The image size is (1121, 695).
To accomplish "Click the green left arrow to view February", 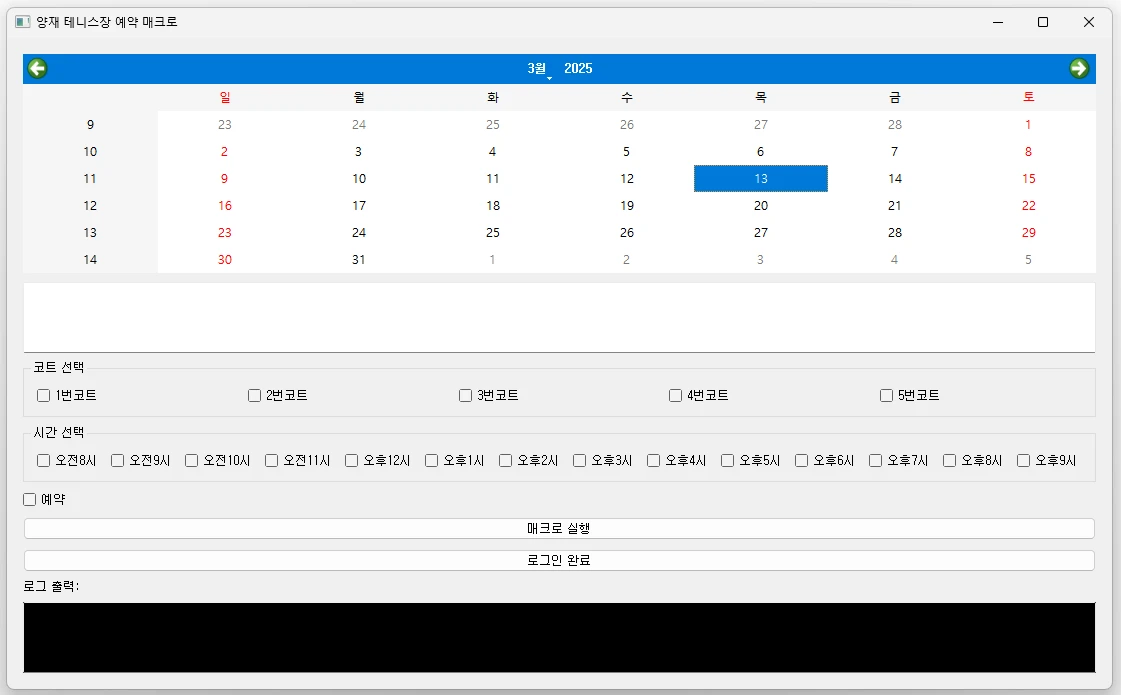I will (x=37, y=68).
